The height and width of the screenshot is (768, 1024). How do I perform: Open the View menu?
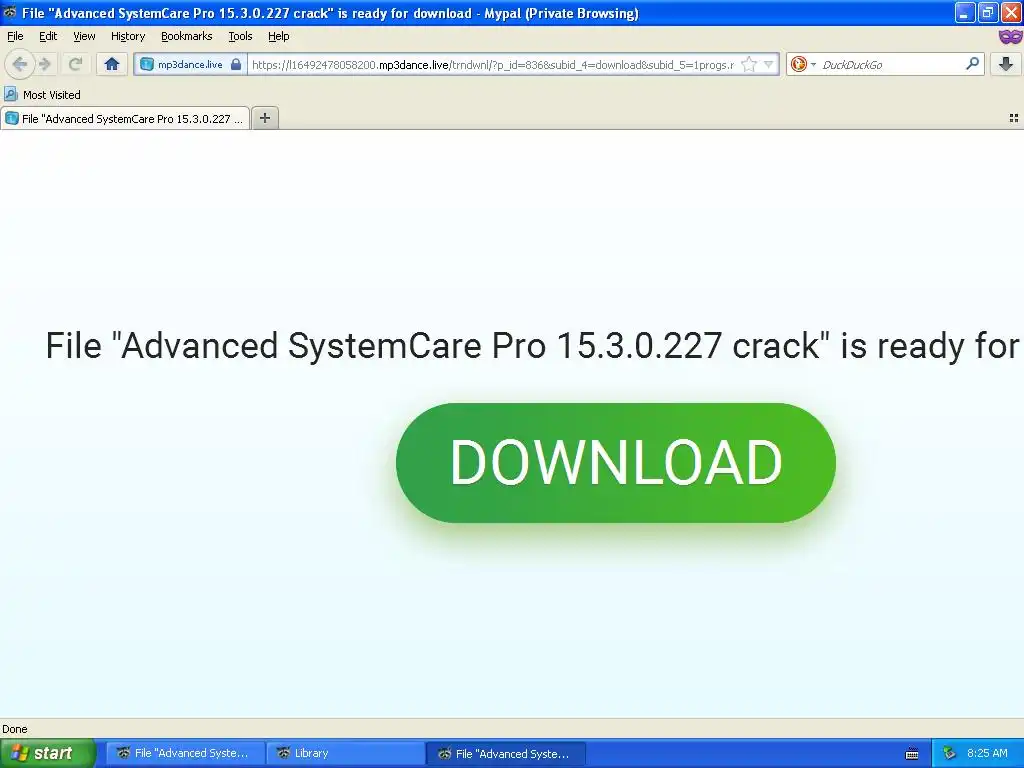coord(84,37)
